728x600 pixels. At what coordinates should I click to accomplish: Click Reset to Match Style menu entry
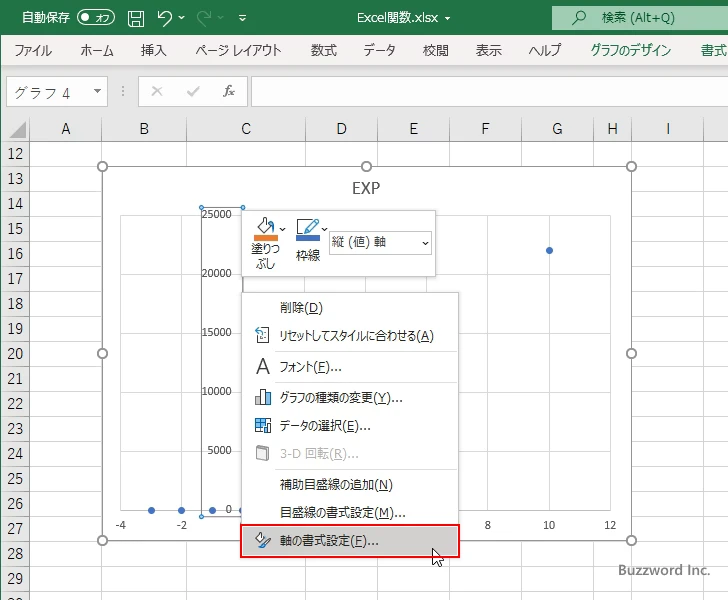pos(355,336)
